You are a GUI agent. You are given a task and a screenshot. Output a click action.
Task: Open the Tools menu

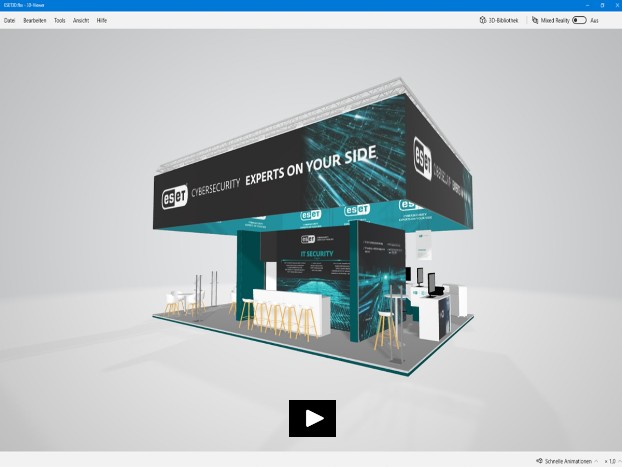[x=60, y=20]
